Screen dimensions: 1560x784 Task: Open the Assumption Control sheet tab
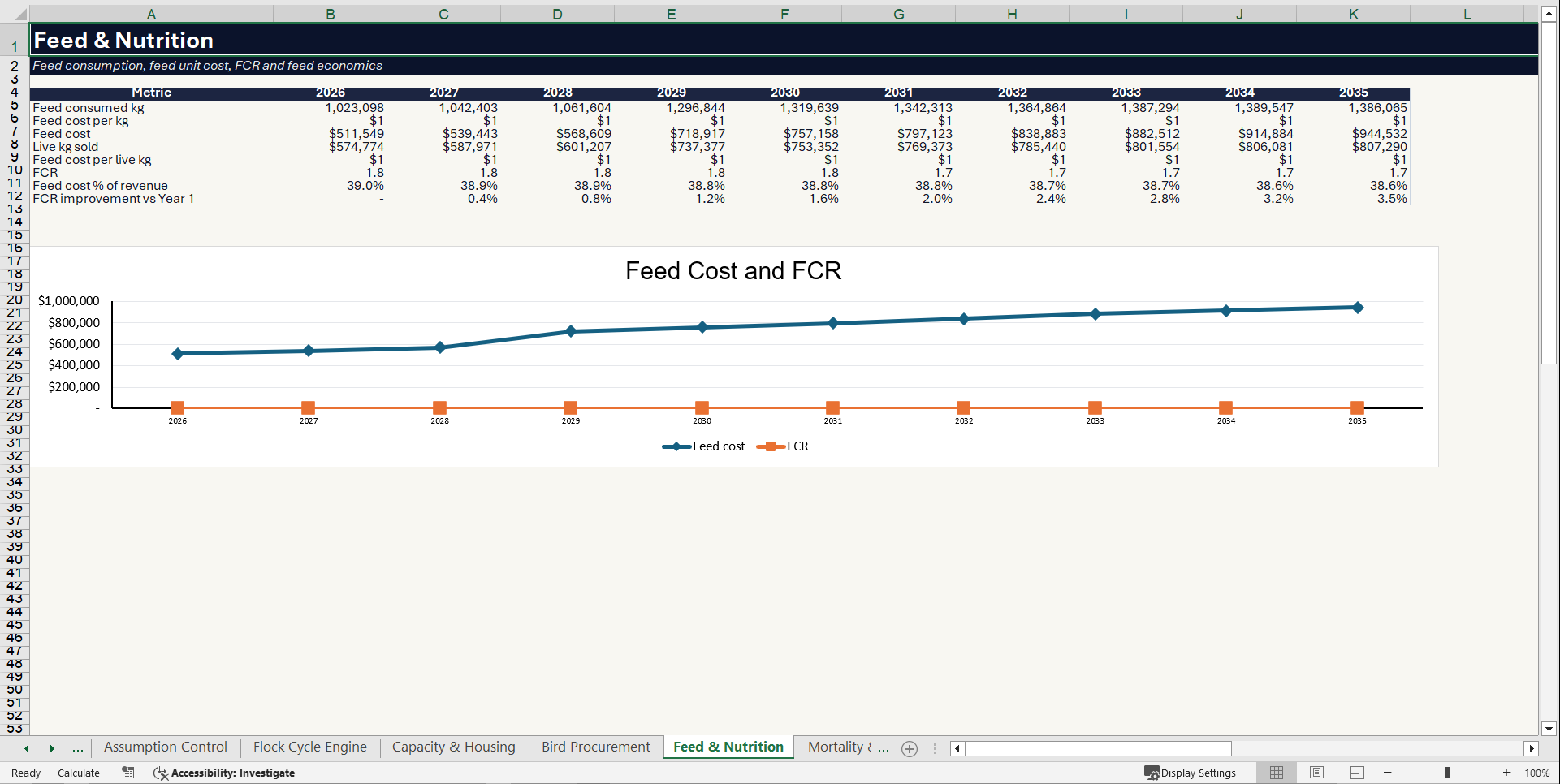pyautogui.click(x=166, y=747)
